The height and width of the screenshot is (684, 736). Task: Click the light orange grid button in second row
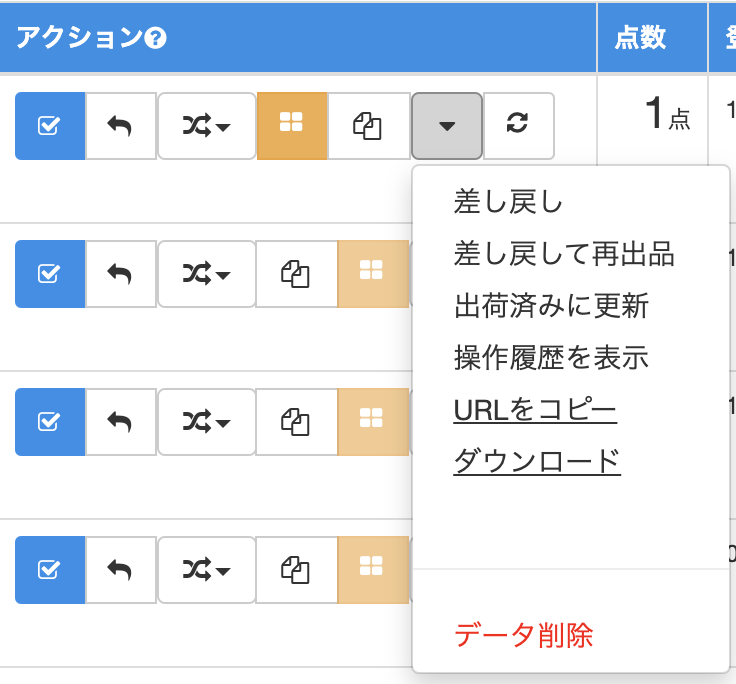pyautogui.click(x=373, y=274)
